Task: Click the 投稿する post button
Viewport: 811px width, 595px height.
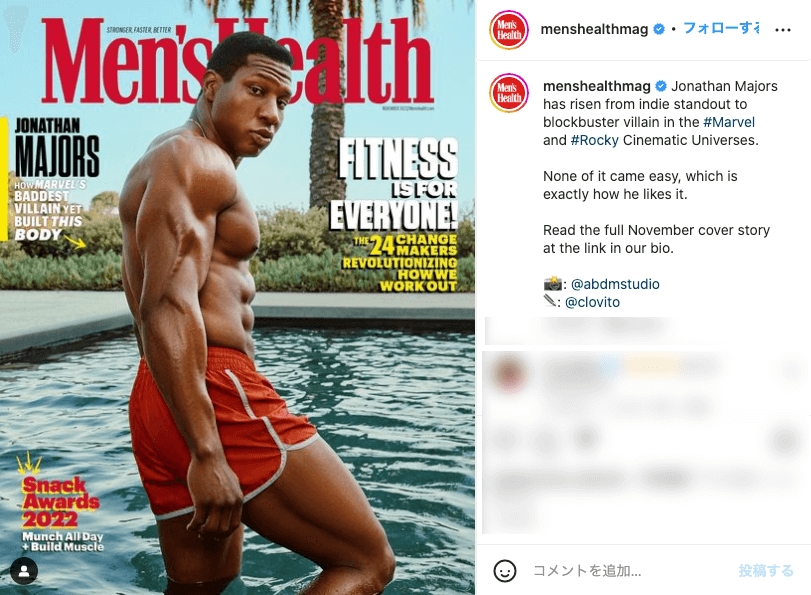Action: point(765,571)
